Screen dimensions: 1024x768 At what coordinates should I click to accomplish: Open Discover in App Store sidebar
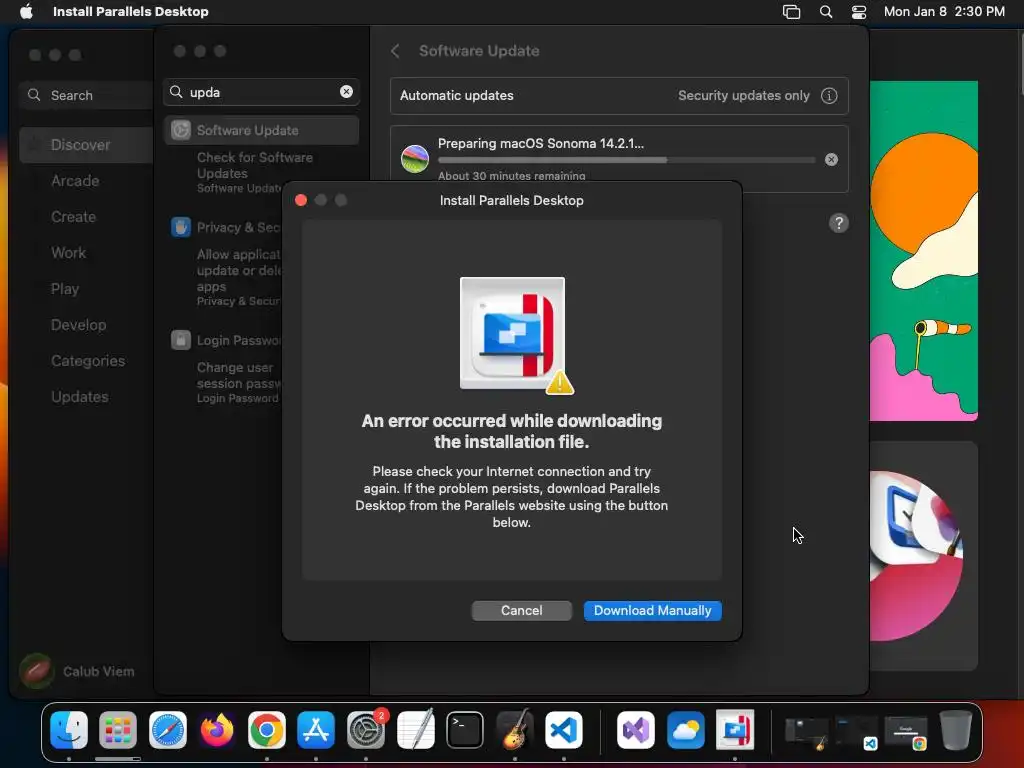coord(86,145)
